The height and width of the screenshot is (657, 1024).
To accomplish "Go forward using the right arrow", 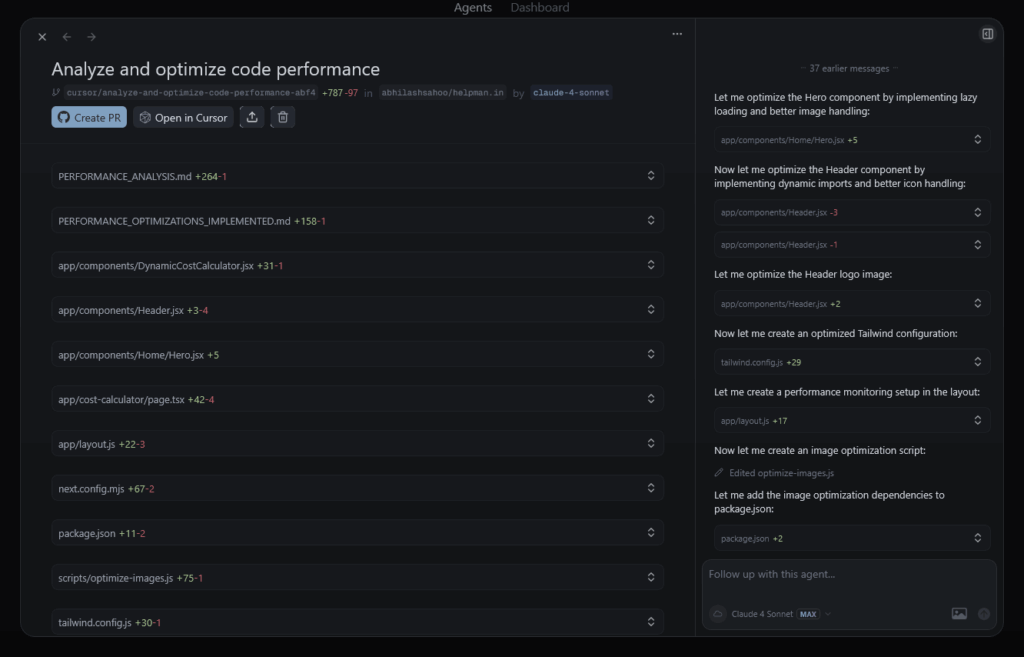I will (x=91, y=37).
